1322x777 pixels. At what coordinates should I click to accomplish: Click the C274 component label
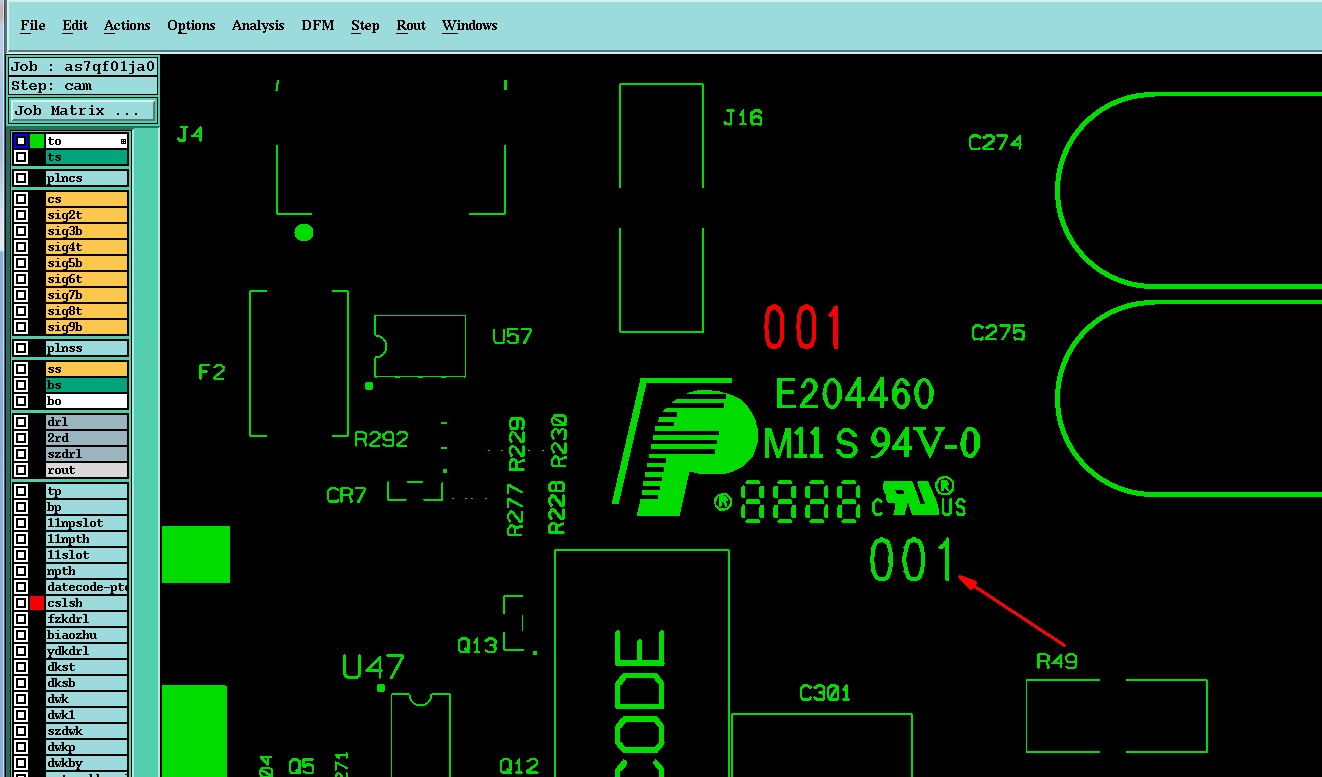(x=995, y=143)
